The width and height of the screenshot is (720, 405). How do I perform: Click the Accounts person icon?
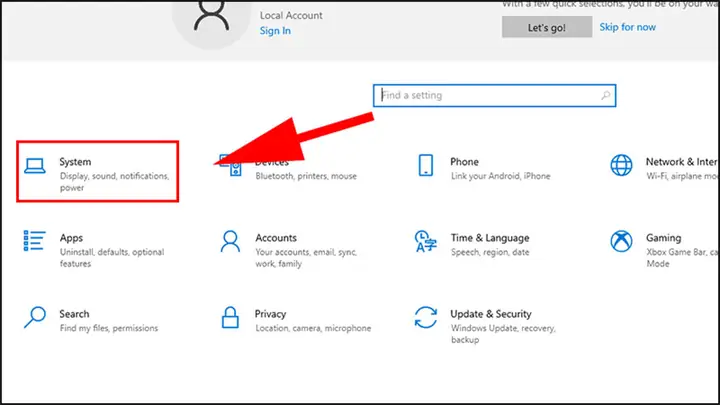[x=230, y=242]
